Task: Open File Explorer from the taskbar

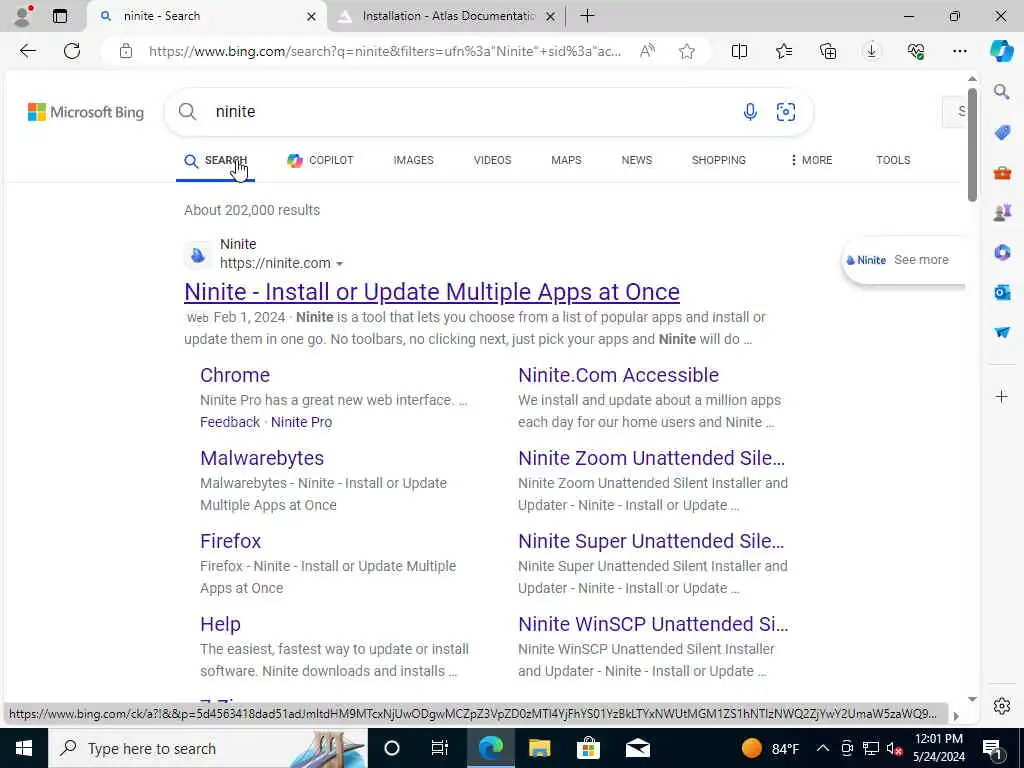Action: [539, 748]
